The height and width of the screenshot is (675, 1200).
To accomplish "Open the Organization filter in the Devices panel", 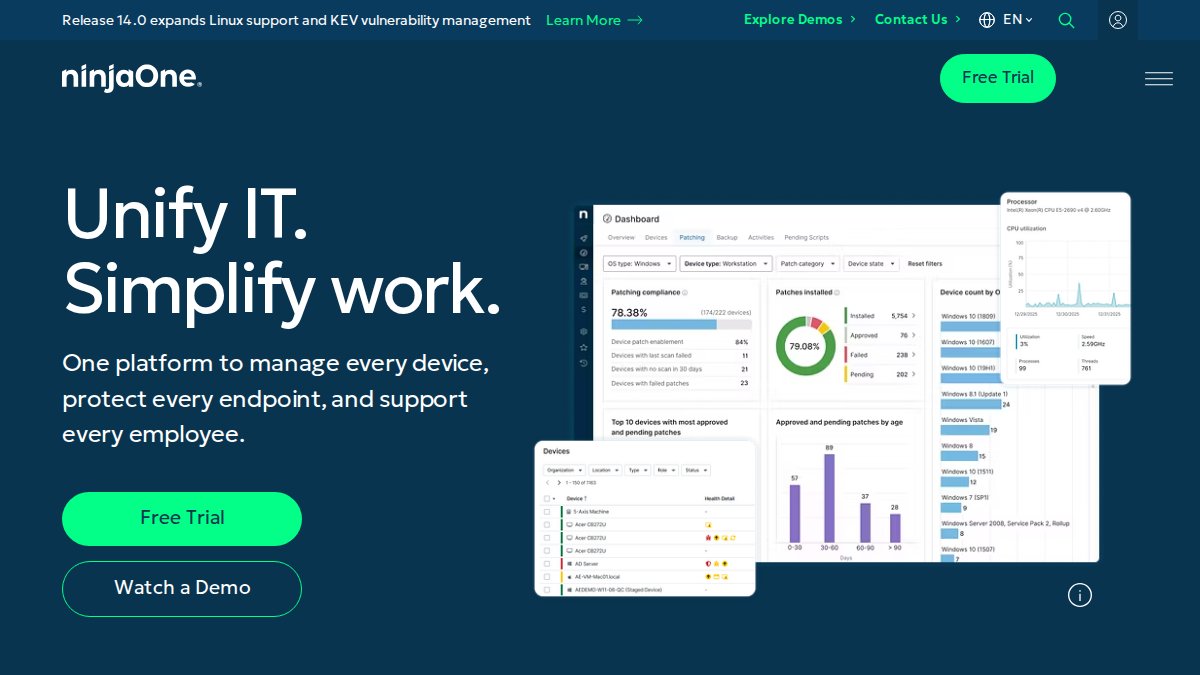I will [x=564, y=470].
